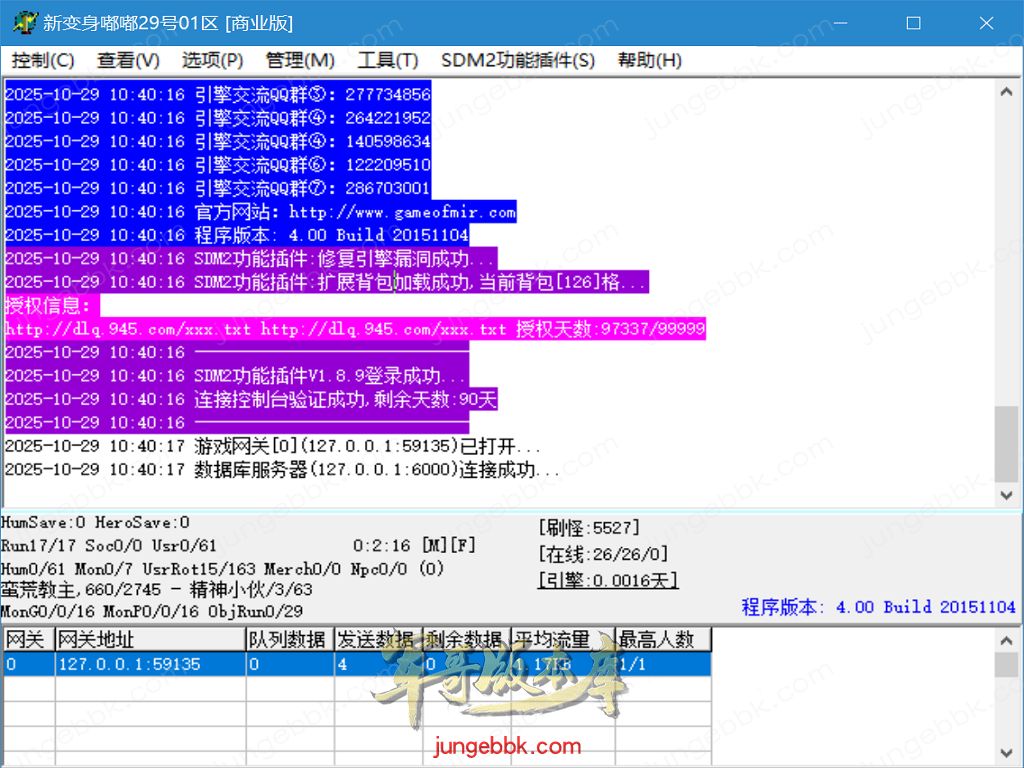
Task: Open the 查看(V) menu
Action: click(x=128, y=60)
